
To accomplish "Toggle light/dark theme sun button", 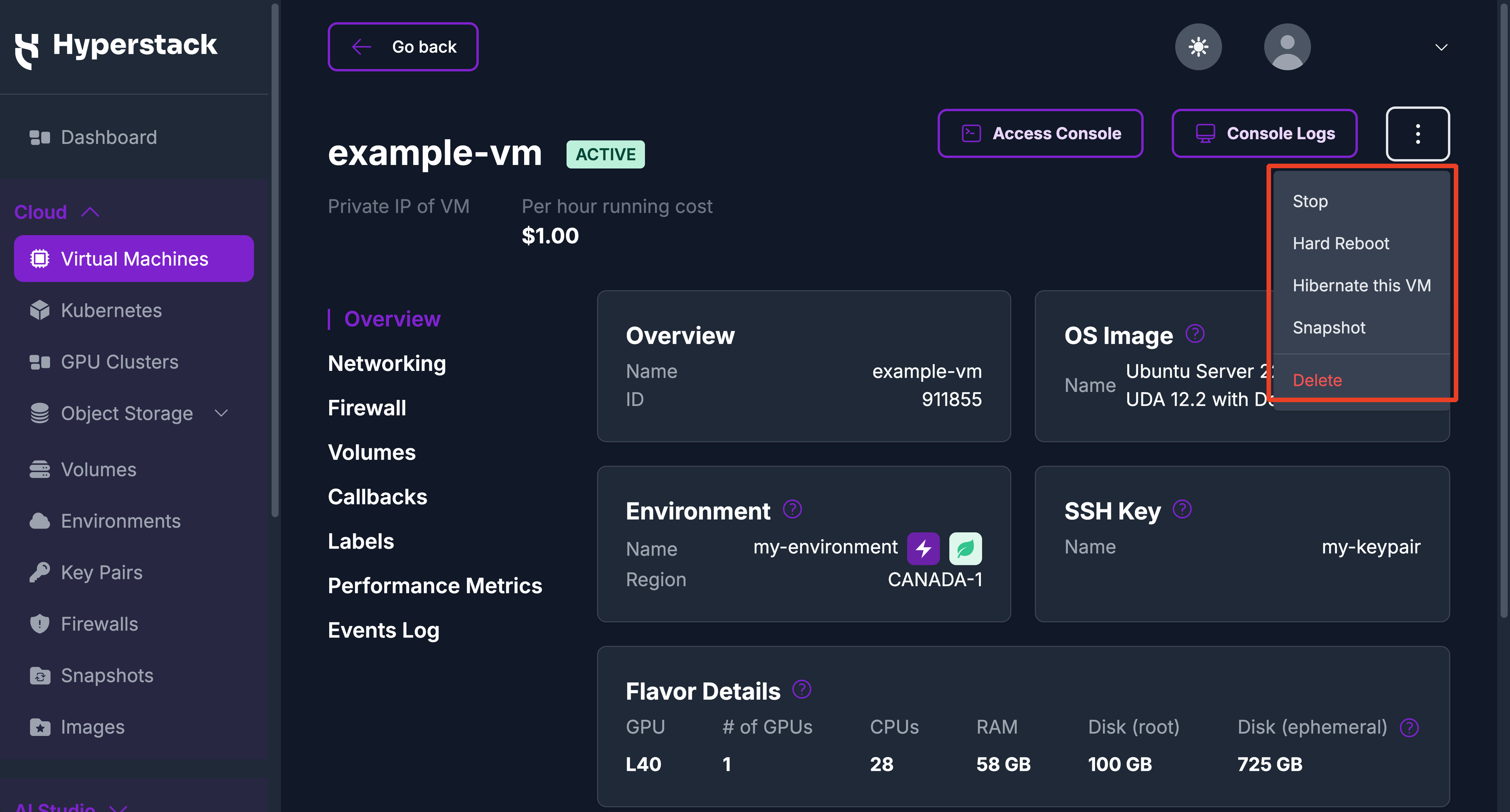I will (1198, 46).
